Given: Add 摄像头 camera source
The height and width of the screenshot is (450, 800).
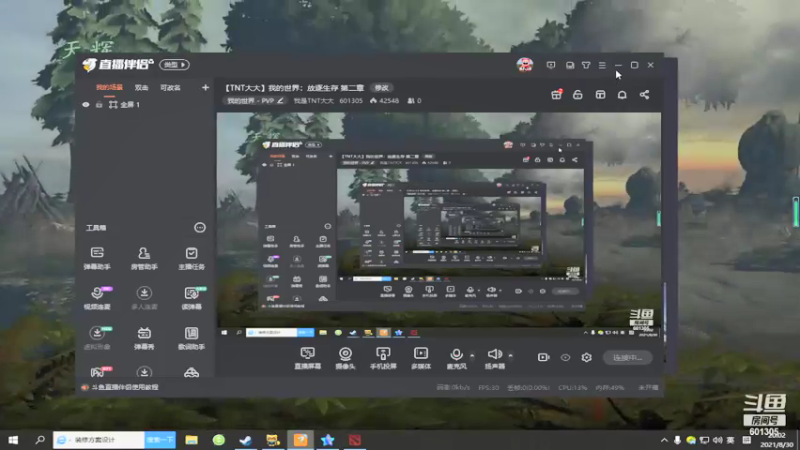Looking at the screenshot, I should (345, 358).
